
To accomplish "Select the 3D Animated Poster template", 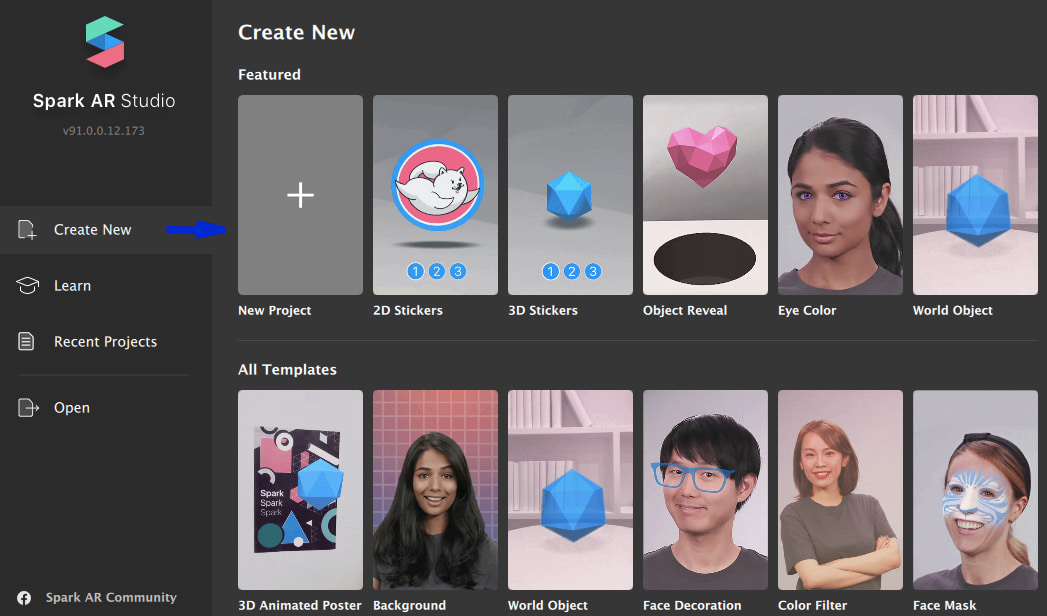I will 300,489.
